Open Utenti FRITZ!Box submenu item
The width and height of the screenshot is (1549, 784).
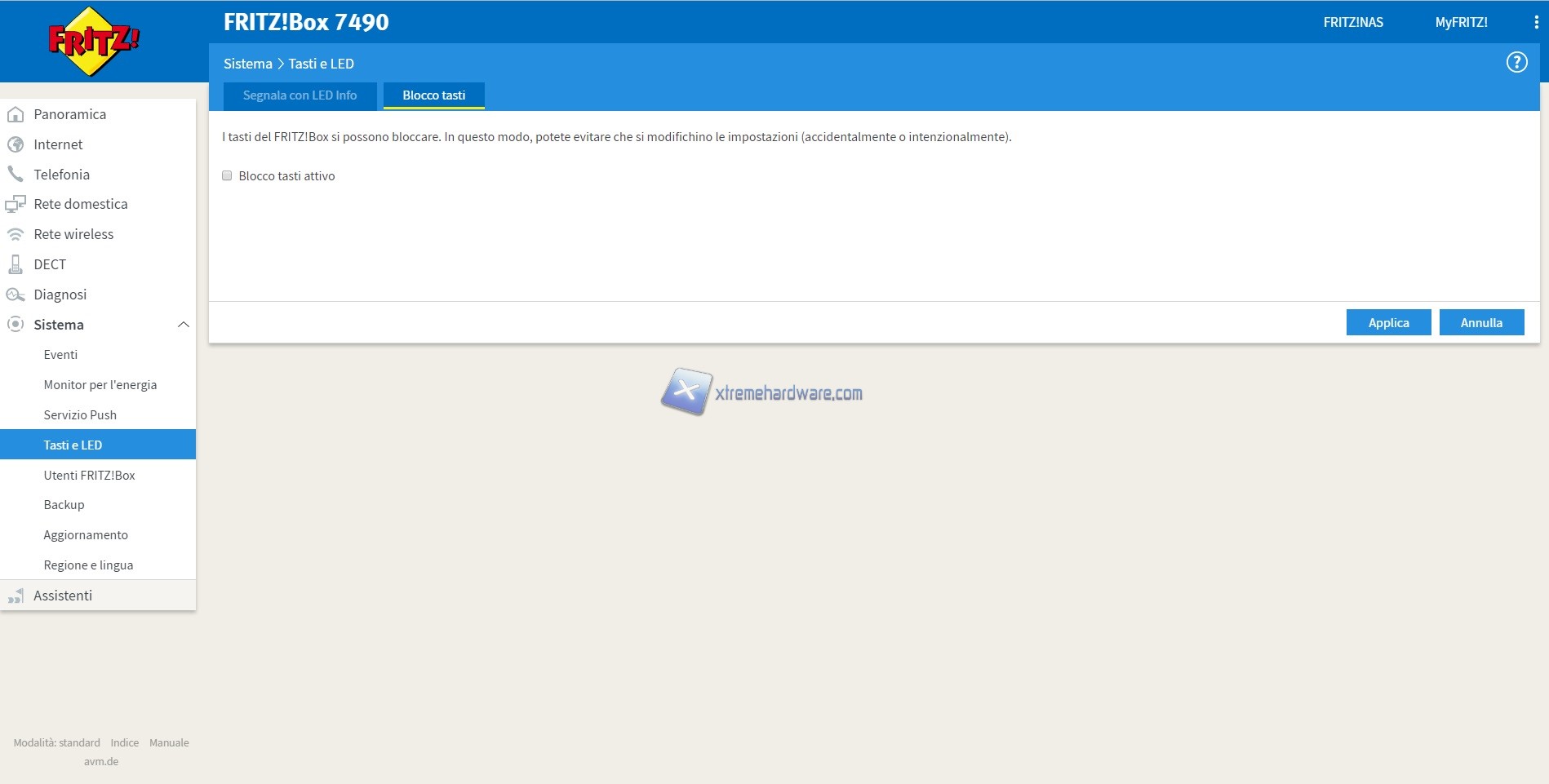[x=89, y=475]
